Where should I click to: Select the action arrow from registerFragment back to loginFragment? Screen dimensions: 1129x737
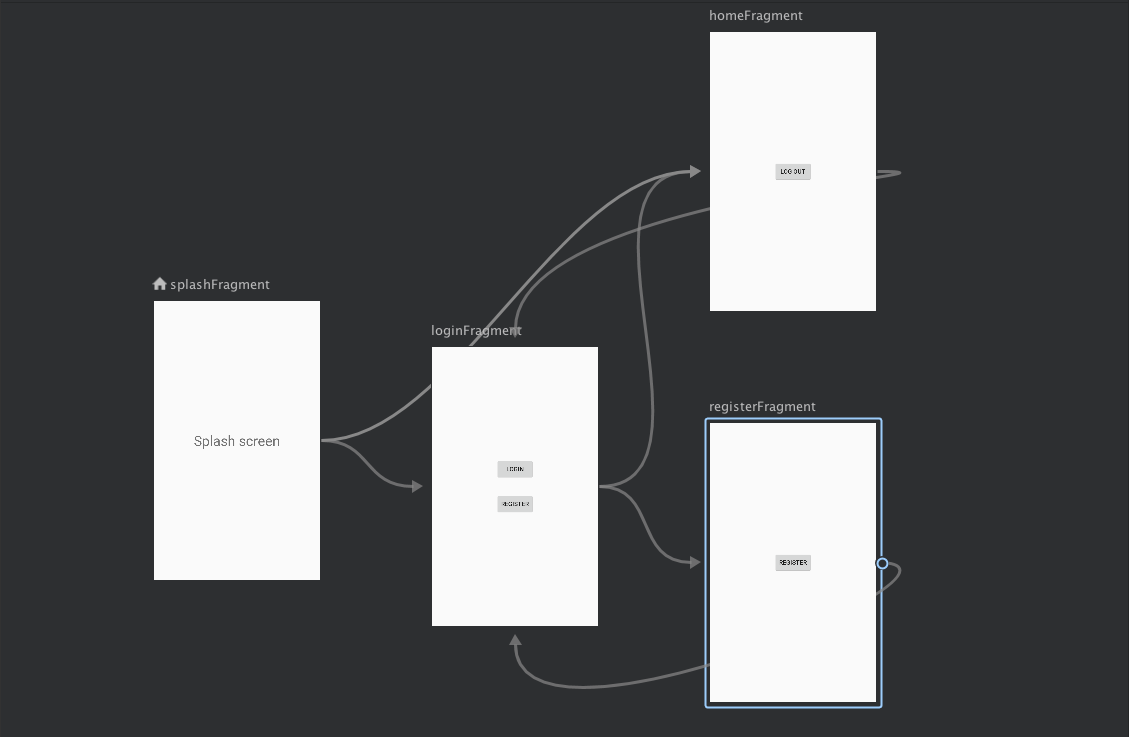pyautogui.click(x=600, y=685)
